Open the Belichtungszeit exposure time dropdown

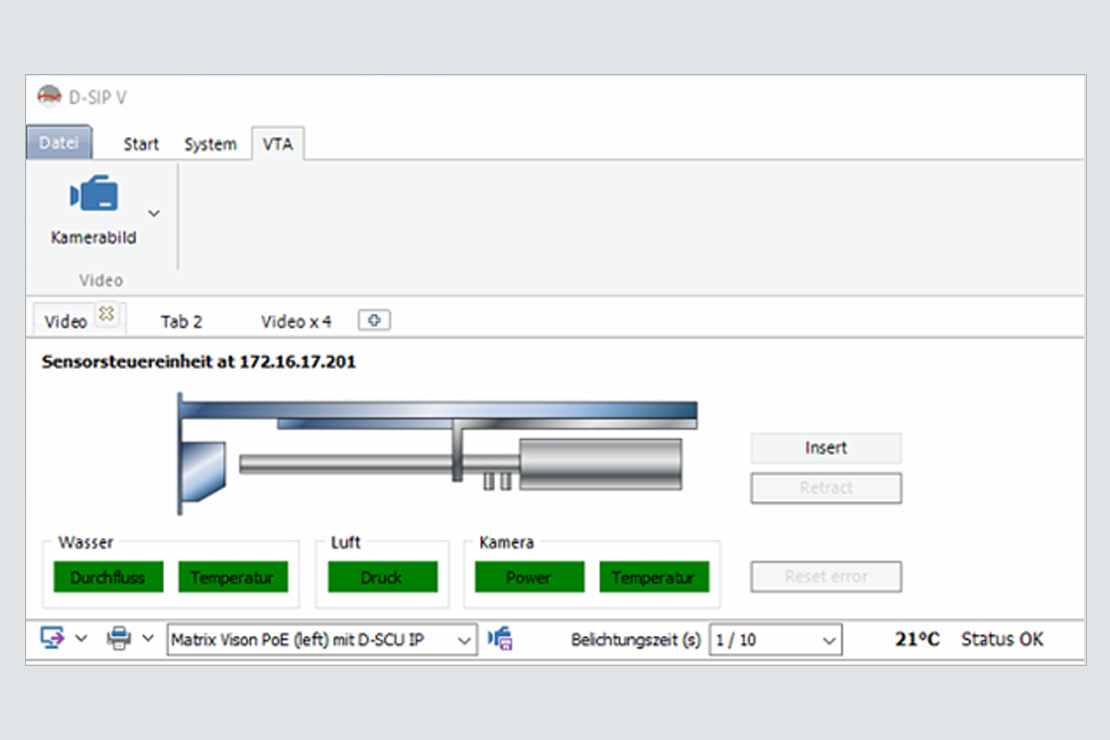coord(829,640)
